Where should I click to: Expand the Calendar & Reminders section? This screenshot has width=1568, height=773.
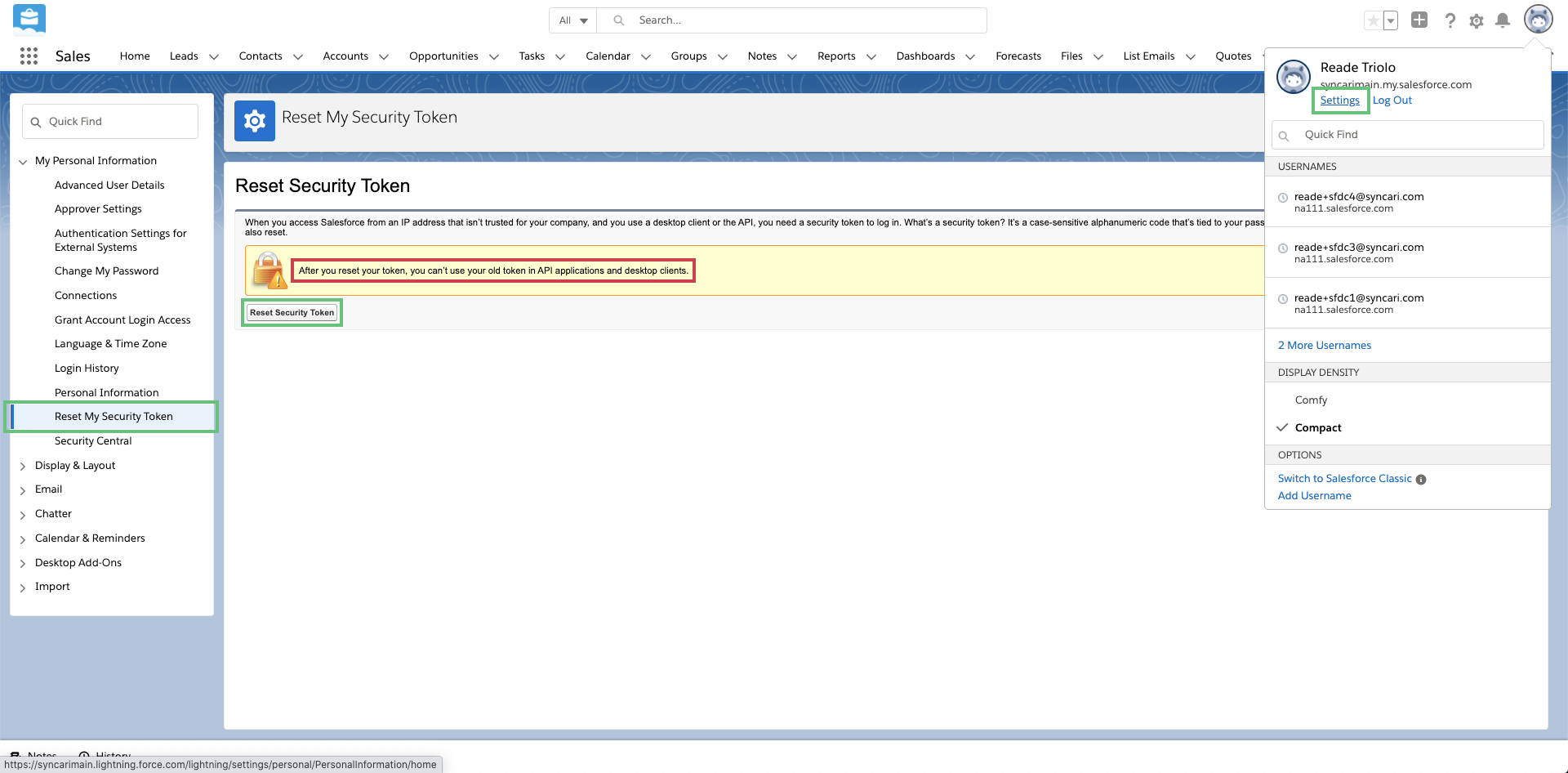click(23, 539)
